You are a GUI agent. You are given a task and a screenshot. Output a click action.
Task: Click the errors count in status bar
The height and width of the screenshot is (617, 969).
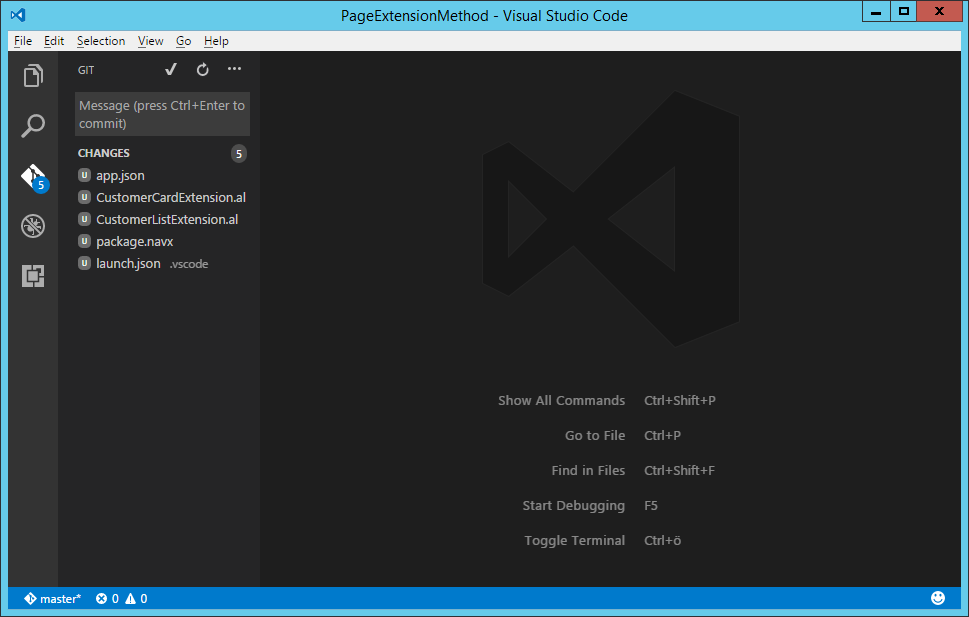[x=108, y=598]
